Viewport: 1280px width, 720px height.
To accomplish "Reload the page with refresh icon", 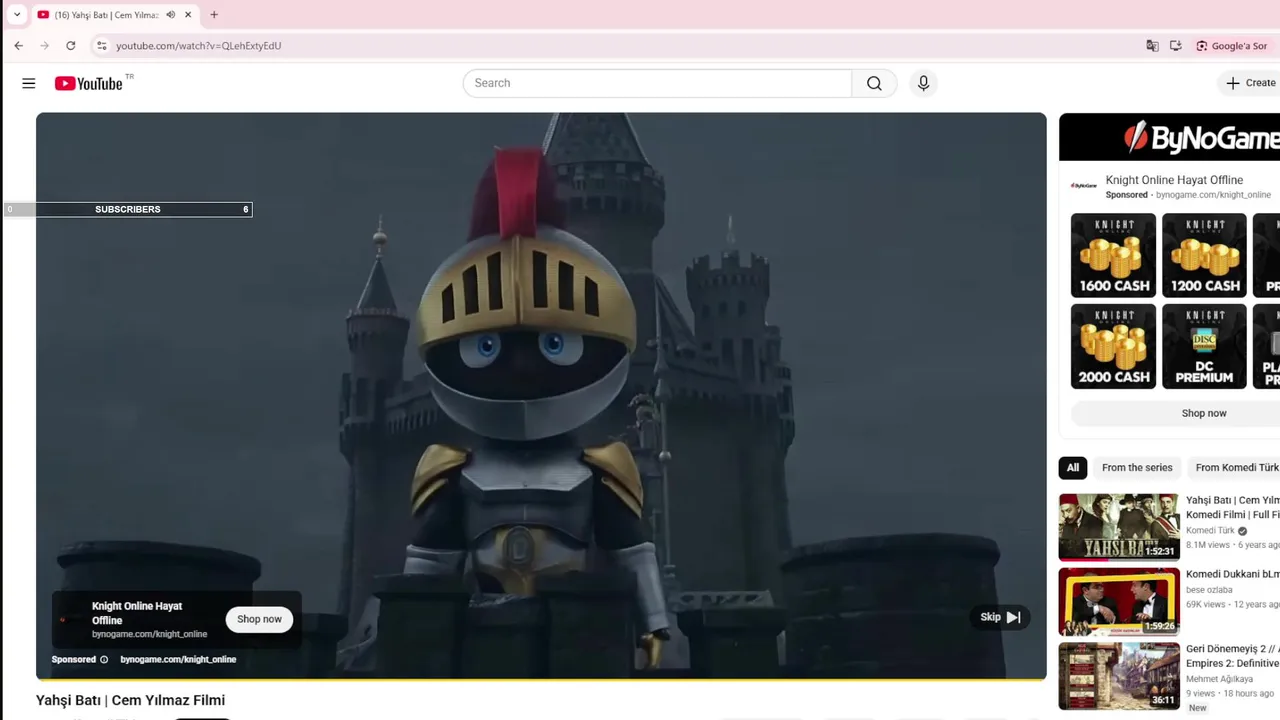I will 70,46.
